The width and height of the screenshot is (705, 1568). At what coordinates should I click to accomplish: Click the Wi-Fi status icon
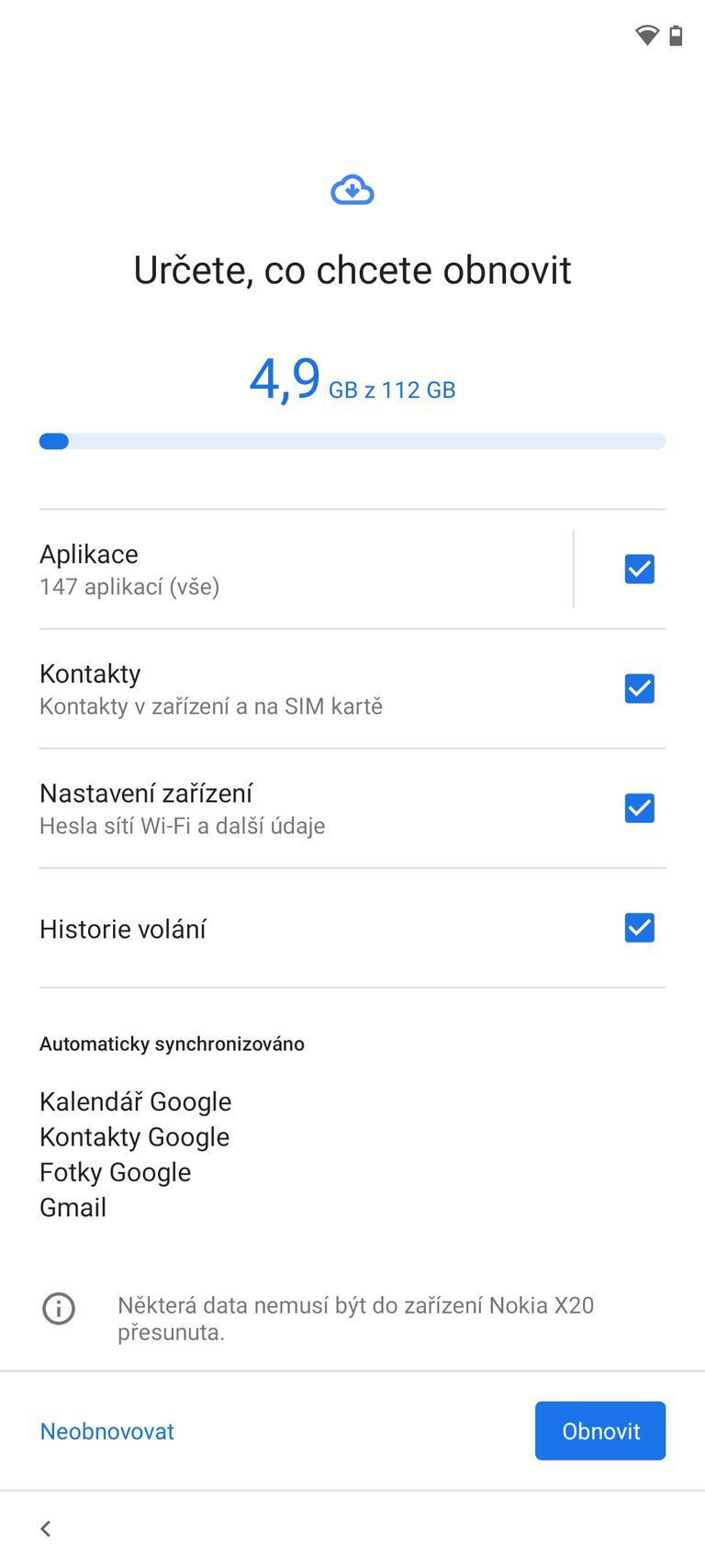[647, 35]
